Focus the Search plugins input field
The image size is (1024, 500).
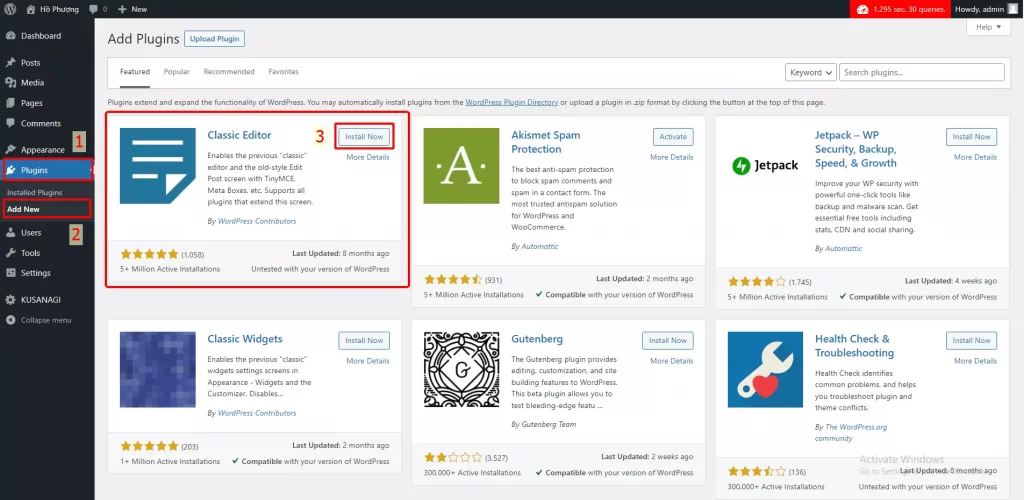(x=921, y=72)
